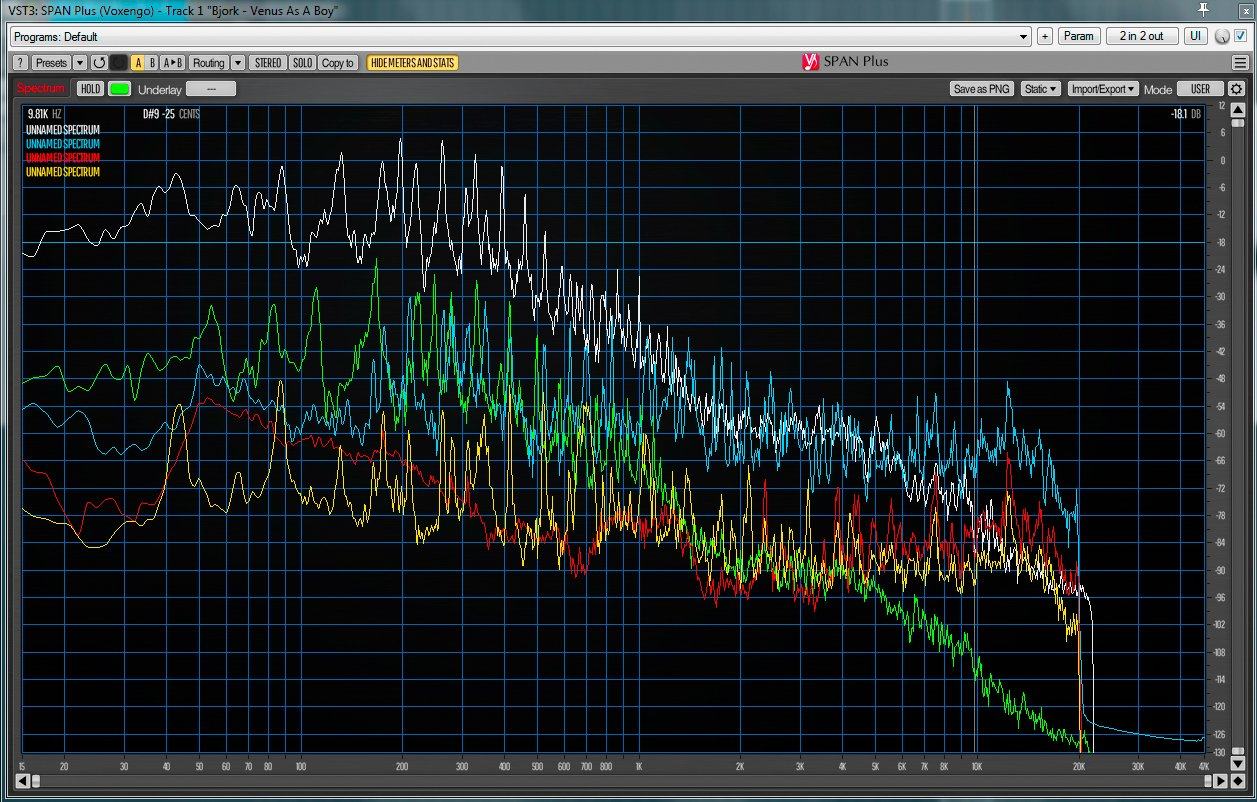Open the Import/Export dropdown
The height and width of the screenshot is (802, 1257).
coord(1103,89)
